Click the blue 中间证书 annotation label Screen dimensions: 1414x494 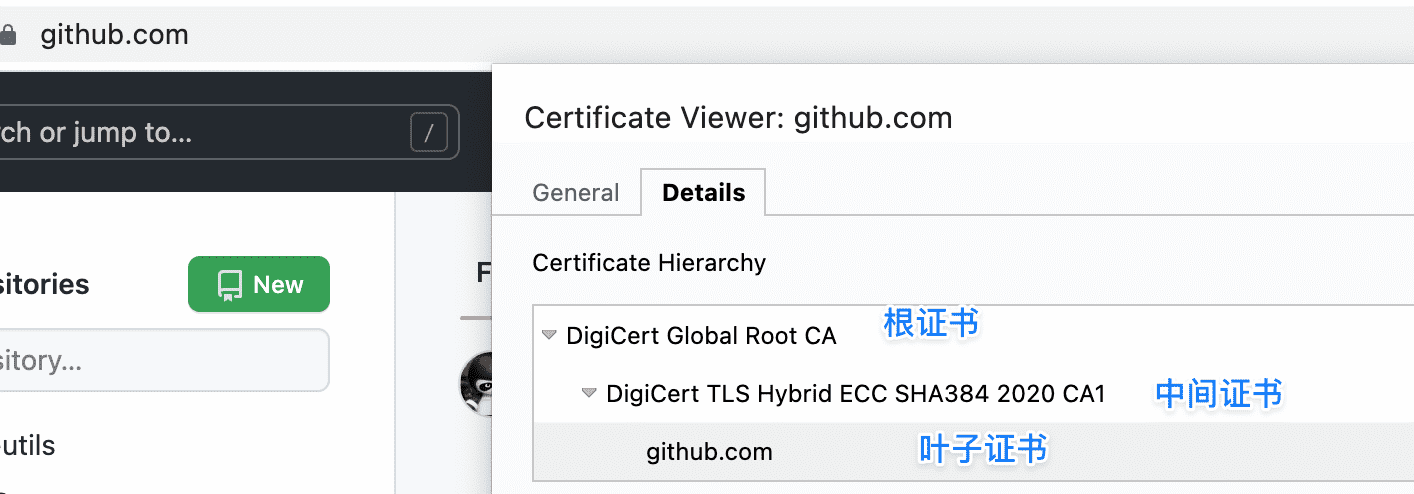(x=1218, y=394)
